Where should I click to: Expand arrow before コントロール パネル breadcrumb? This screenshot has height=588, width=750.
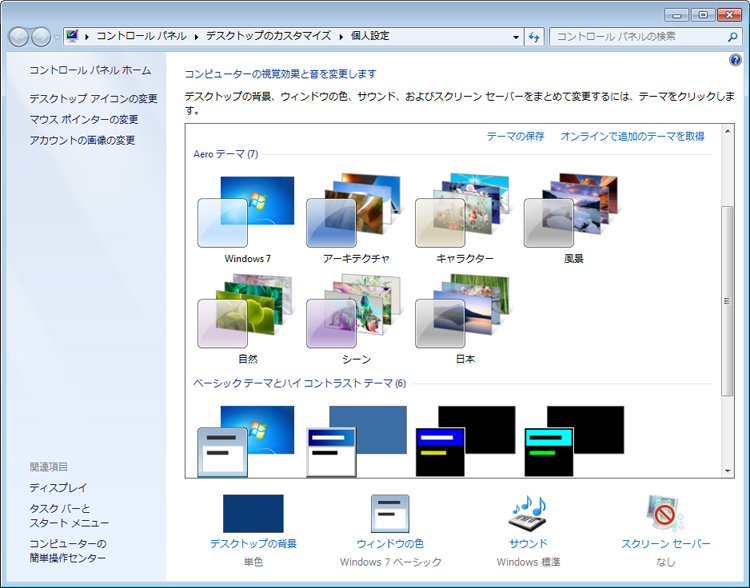click(x=87, y=36)
